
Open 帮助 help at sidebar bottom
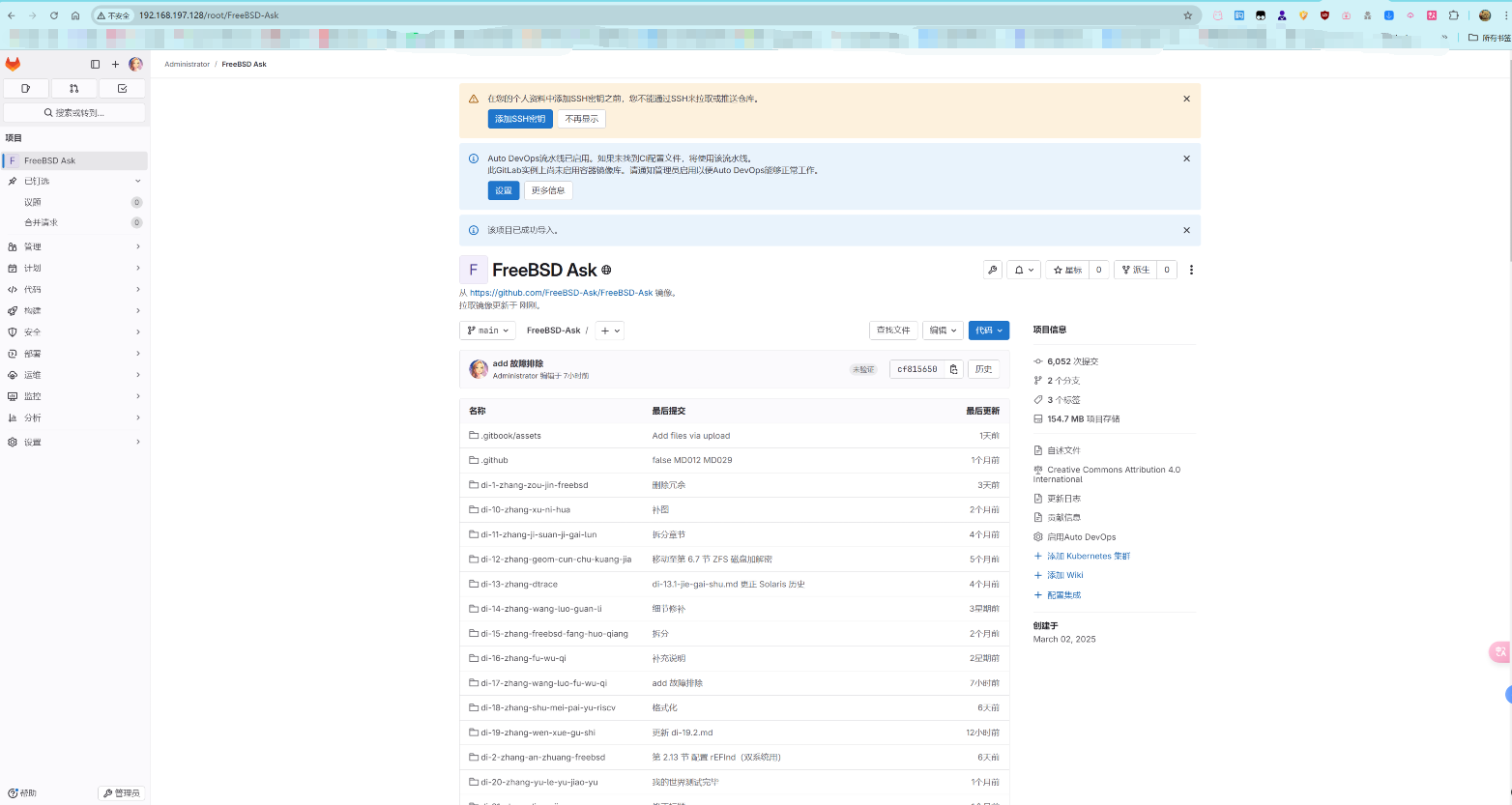point(22,793)
